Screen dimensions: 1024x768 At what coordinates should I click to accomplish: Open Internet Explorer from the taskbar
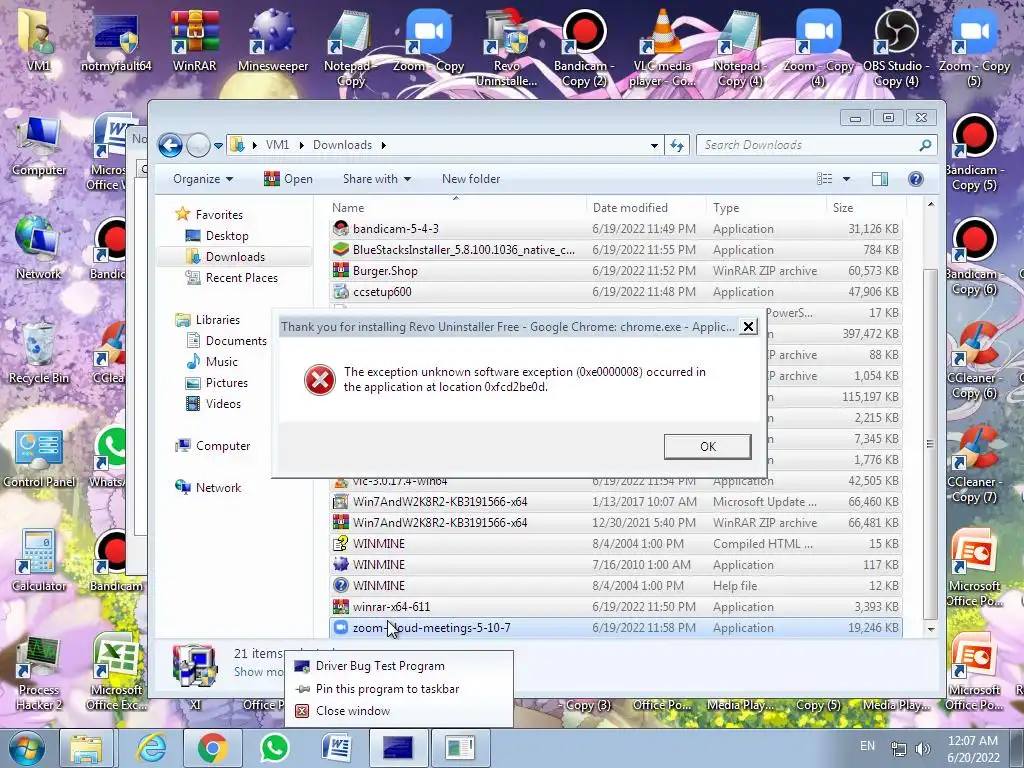(x=150, y=748)
